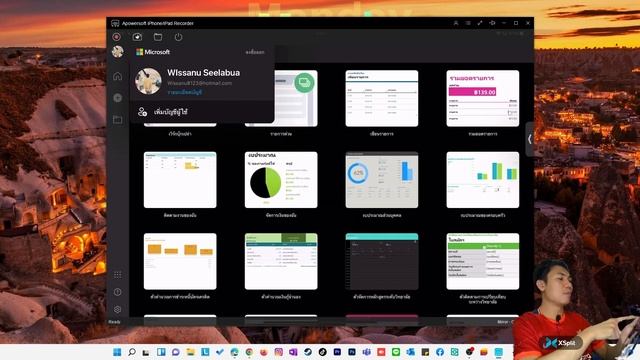Click the info circle icon in the sidebar
Screen dimensions: 640x360
[118, 292]
